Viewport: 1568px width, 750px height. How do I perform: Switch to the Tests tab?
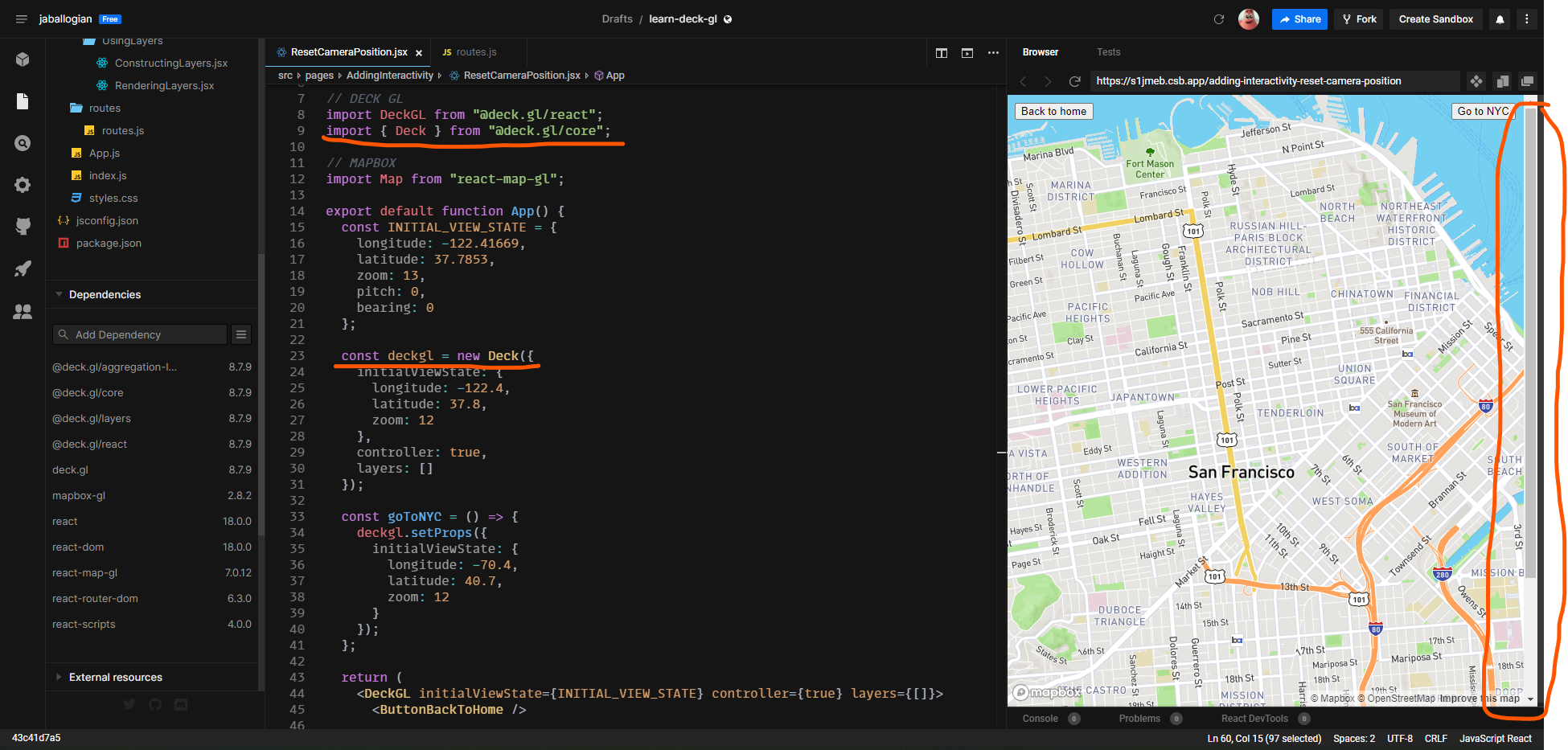click(x=1109, y=51)
